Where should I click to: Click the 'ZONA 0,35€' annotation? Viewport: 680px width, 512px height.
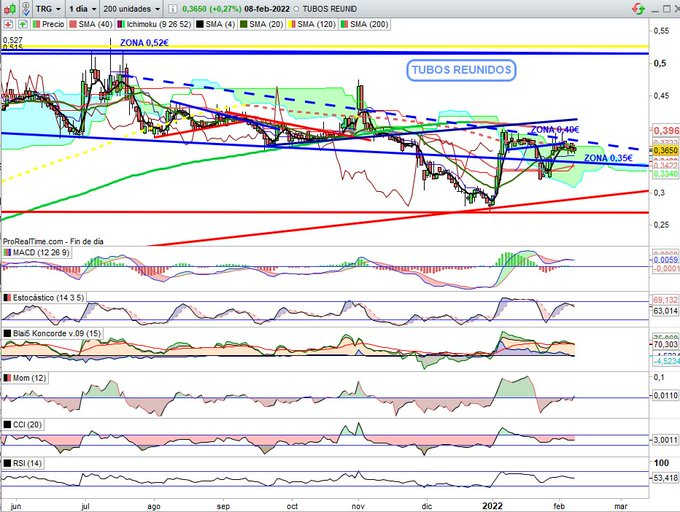pos(608,158)
